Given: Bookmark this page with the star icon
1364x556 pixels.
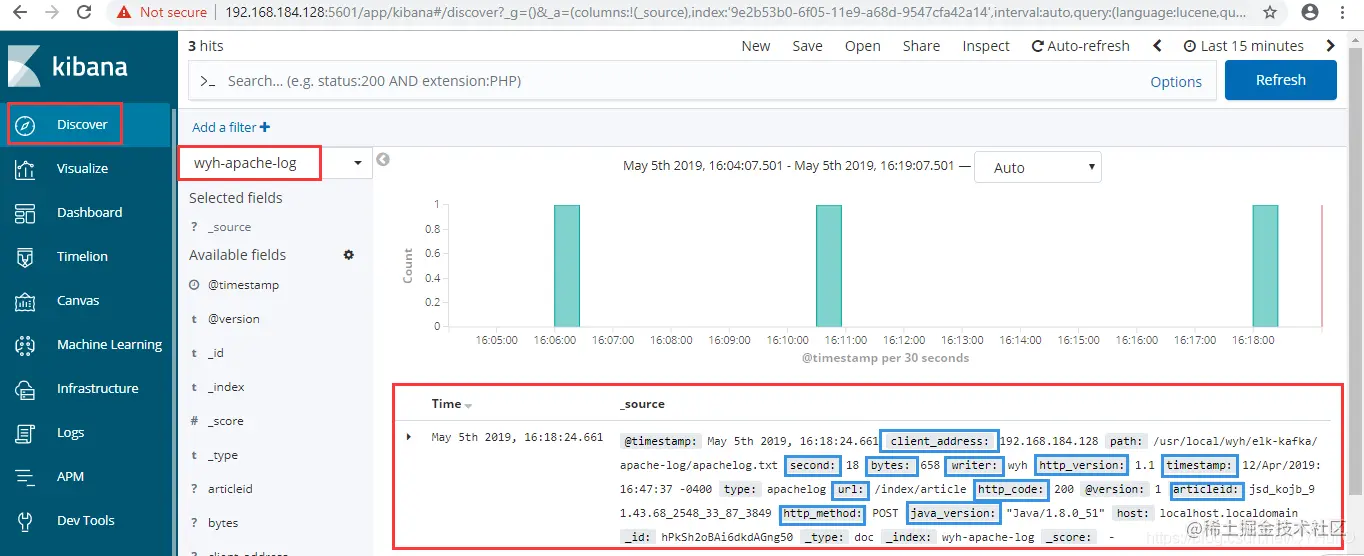Looking at the screenshot, I should (1270, 13).
